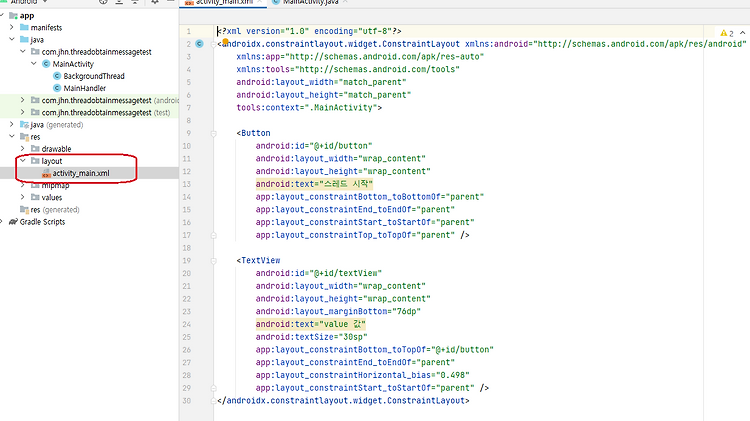Click the related class gutter icon on line 2
The height and width of the screenshot is (421, 750).
coord(199,44)
